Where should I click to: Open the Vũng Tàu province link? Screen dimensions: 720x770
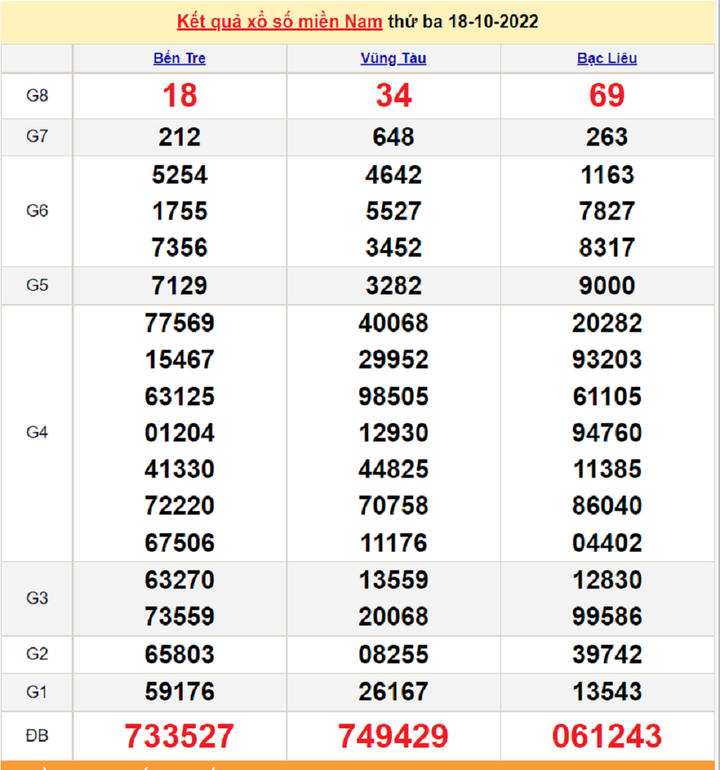tap(393, 58)
